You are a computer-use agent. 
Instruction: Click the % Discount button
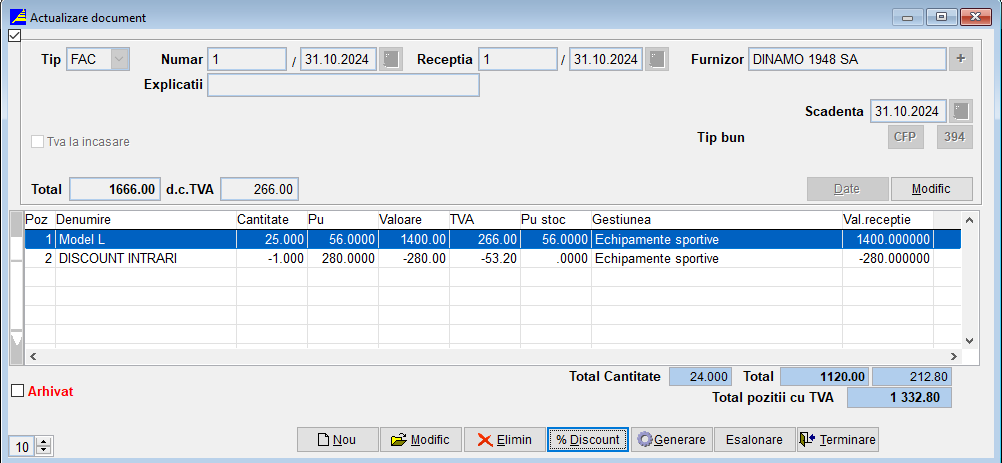click(x=587, y=440)
